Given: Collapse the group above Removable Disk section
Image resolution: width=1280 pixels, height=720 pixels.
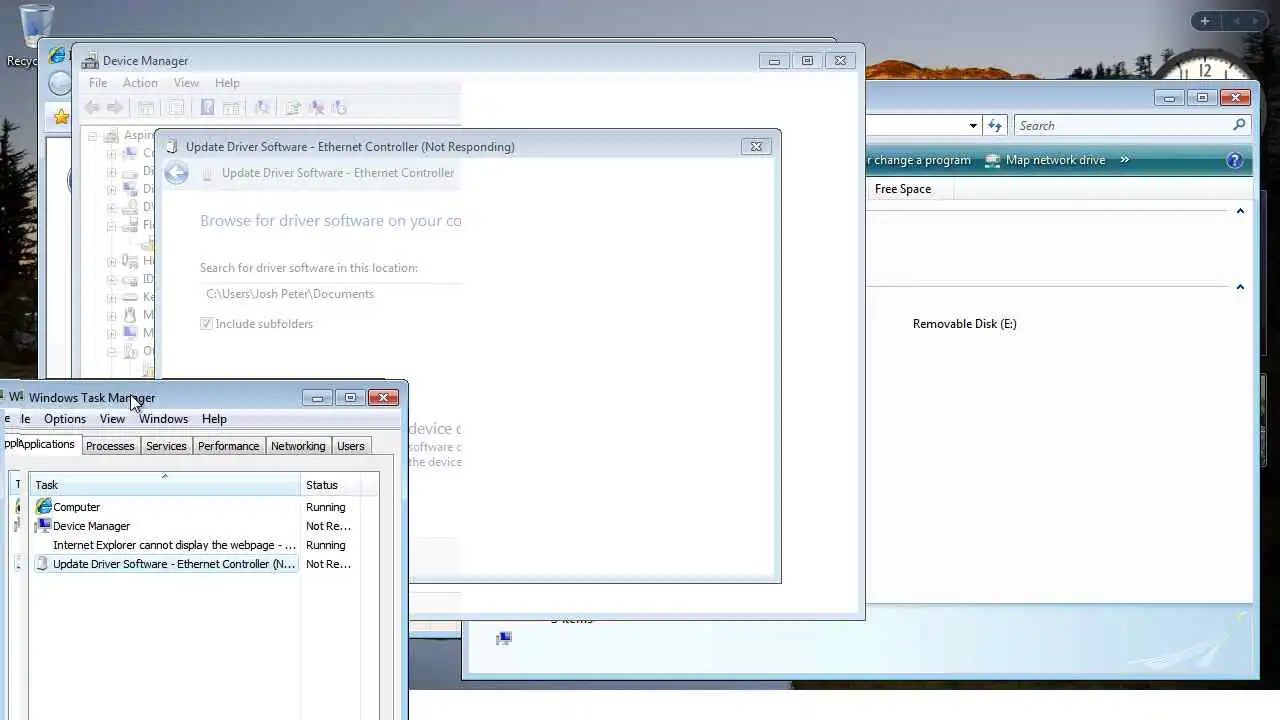Looking at the screenshot, I should 1240,211.
